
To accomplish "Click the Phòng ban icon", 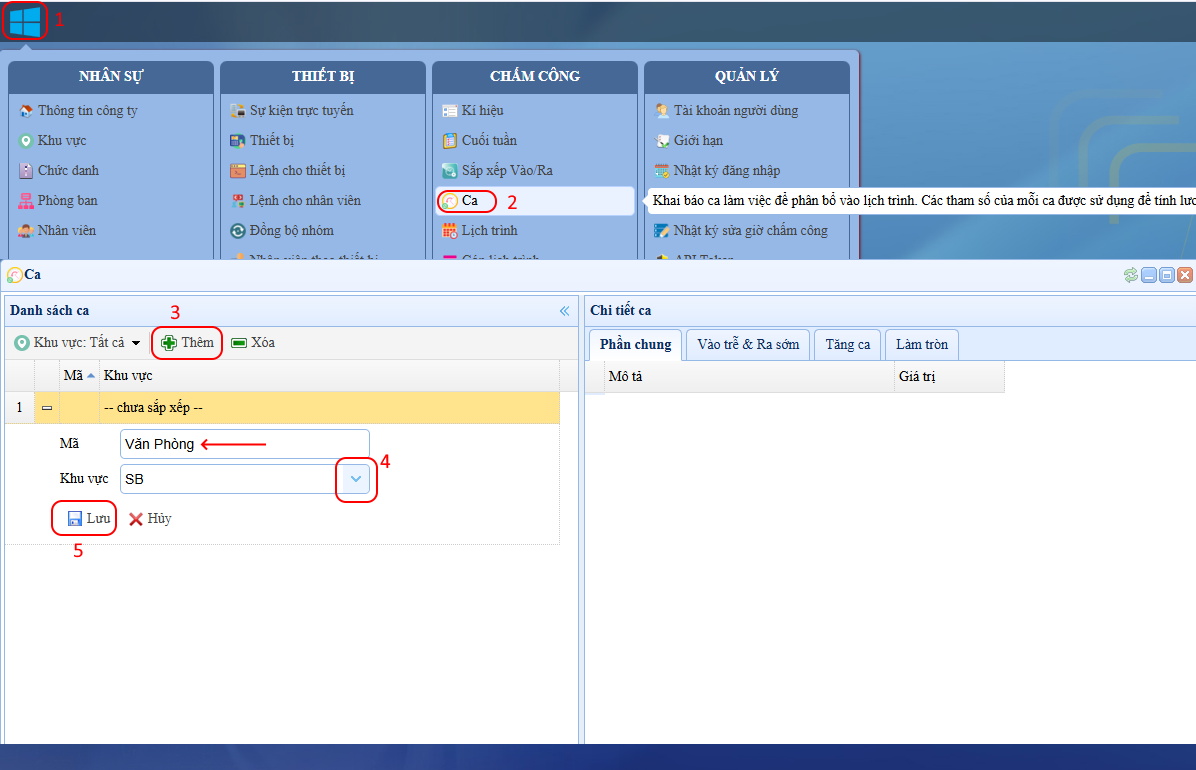I will [26, 201].
